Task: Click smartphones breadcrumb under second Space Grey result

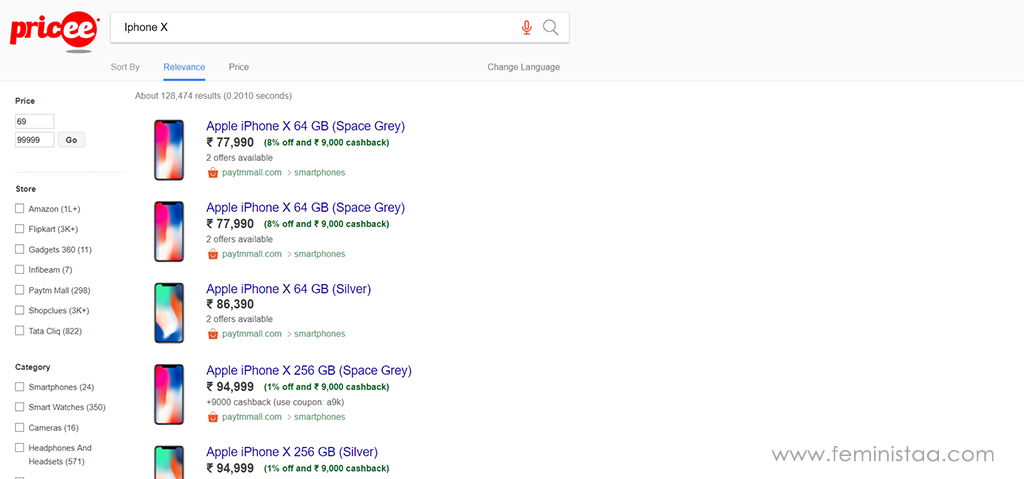Action: pos(319,254)
